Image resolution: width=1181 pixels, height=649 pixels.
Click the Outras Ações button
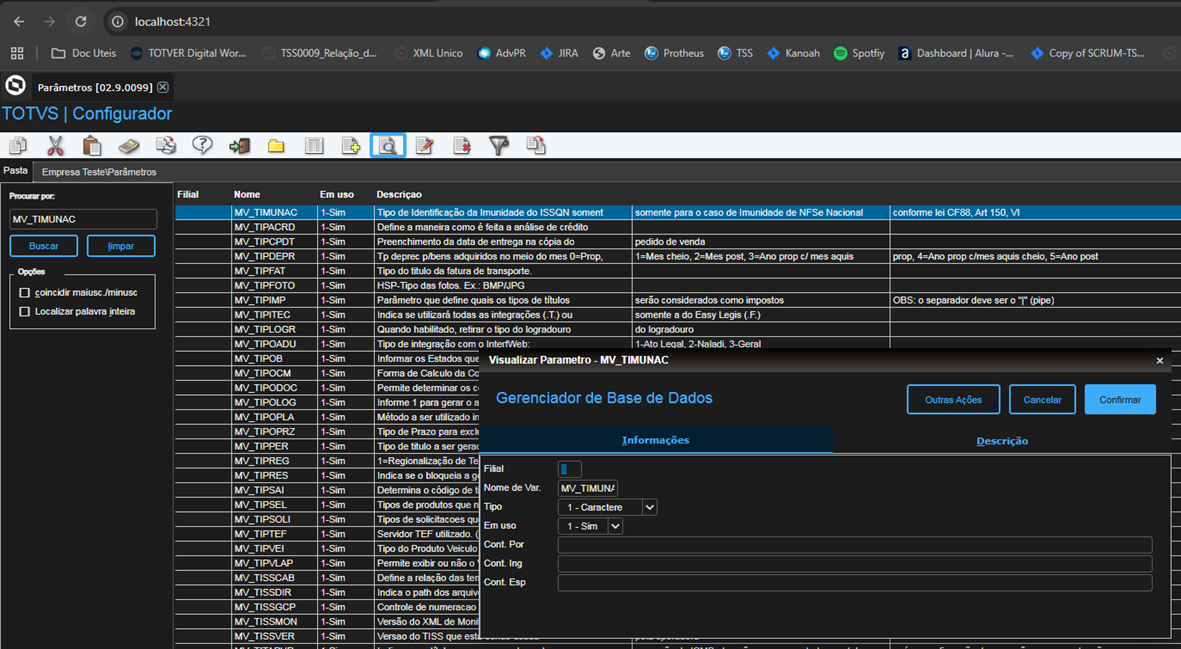coord(952,399)
